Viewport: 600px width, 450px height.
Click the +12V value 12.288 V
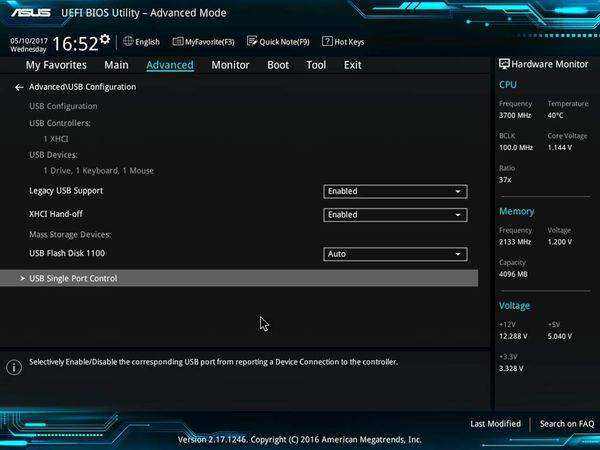click(x=513, y=336)
